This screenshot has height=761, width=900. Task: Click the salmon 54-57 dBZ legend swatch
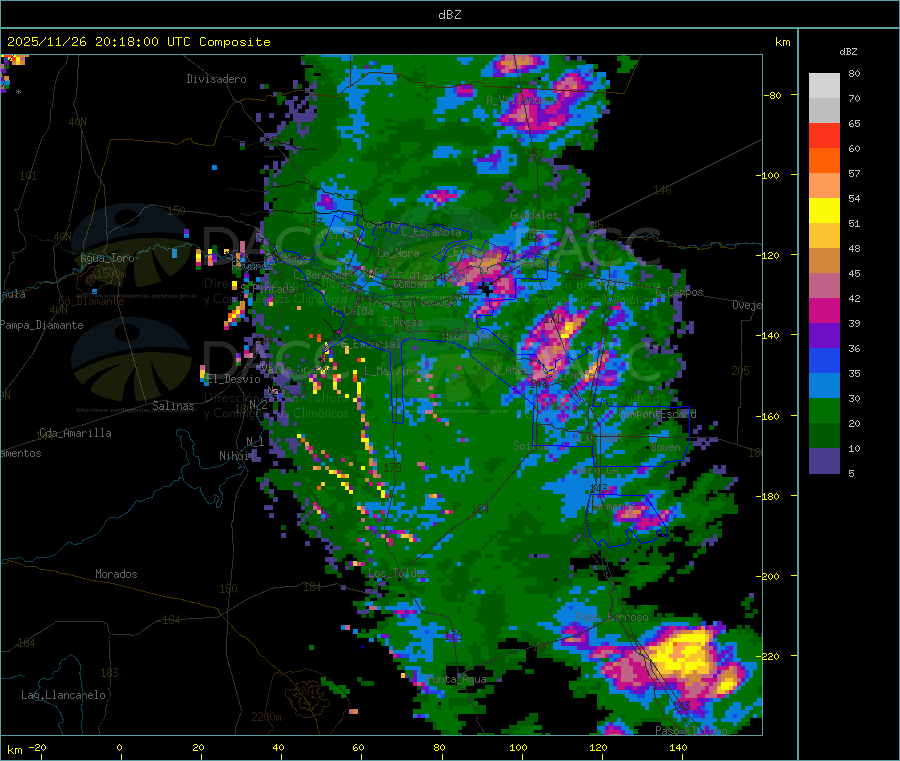[x=824, y=186]
